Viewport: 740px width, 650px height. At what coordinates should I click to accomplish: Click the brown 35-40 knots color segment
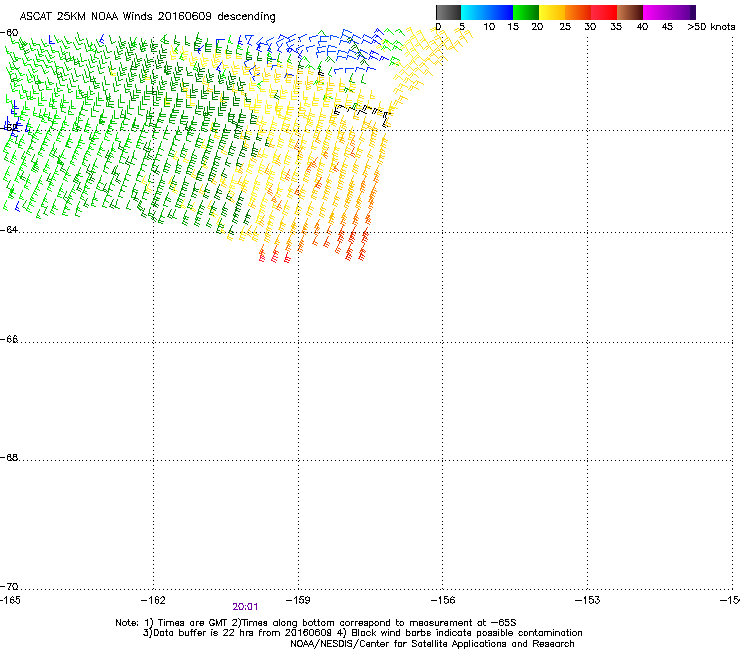630,12
